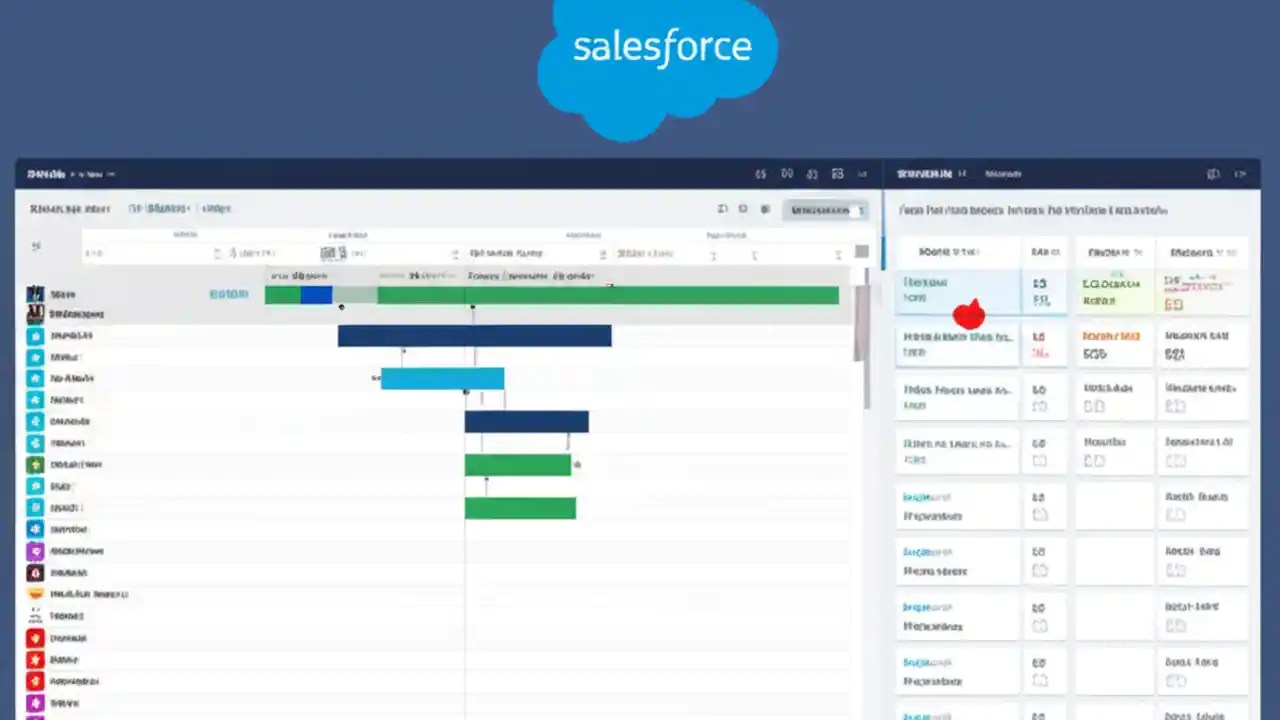Image resolution: width=1280 pixels, height=720 pixels.
Task: Switch to the second tab in the right panel header
Action: tap(1003, 174)
